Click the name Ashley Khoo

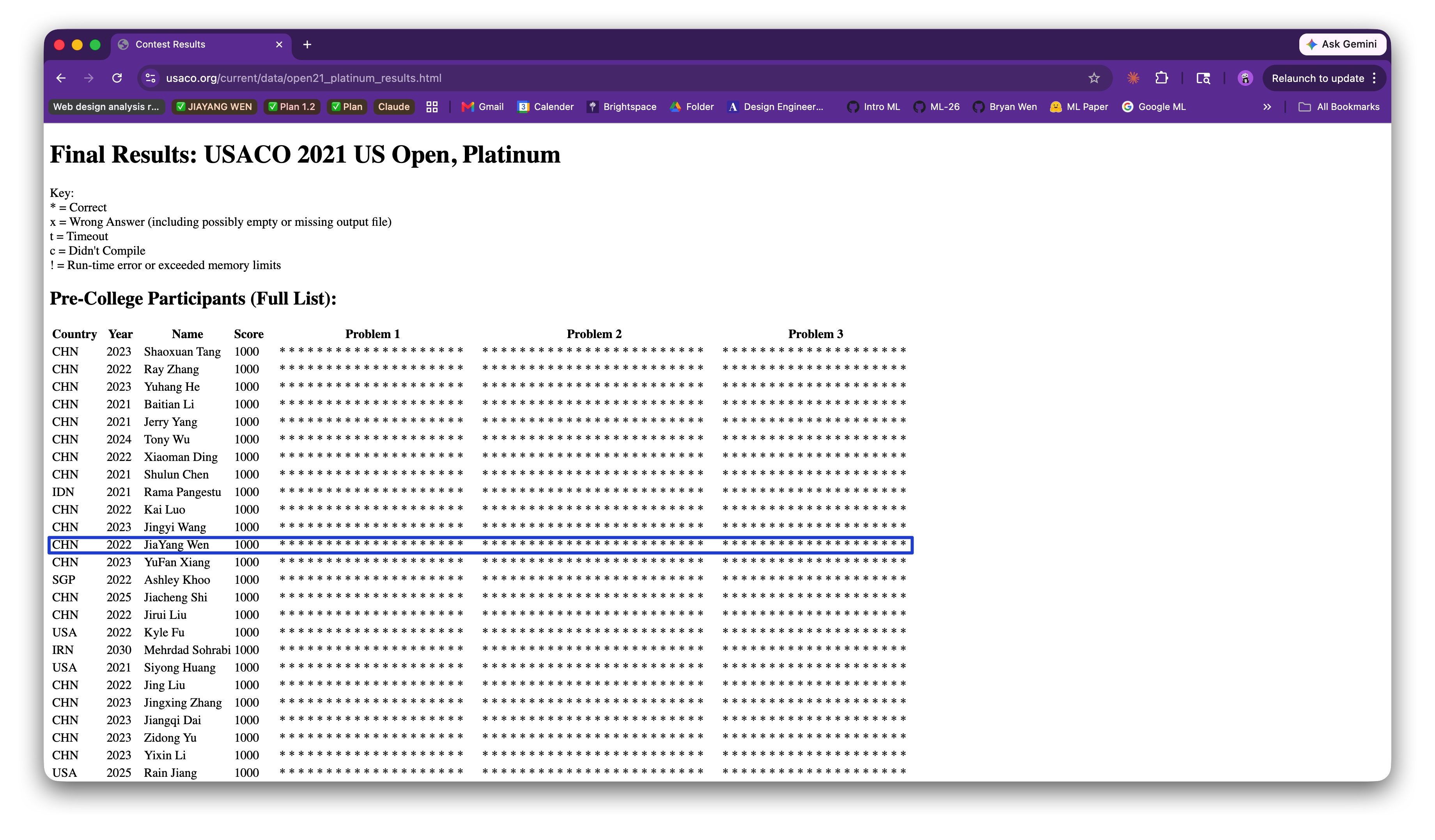[177, 580]
